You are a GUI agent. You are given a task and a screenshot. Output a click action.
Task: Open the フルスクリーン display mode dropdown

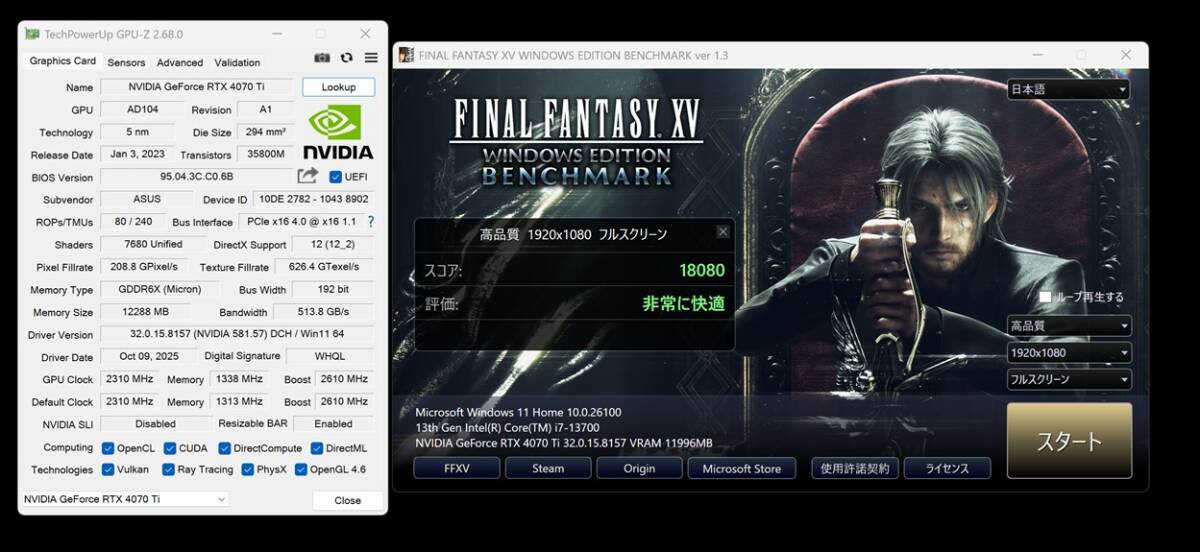click(1069, 380)
